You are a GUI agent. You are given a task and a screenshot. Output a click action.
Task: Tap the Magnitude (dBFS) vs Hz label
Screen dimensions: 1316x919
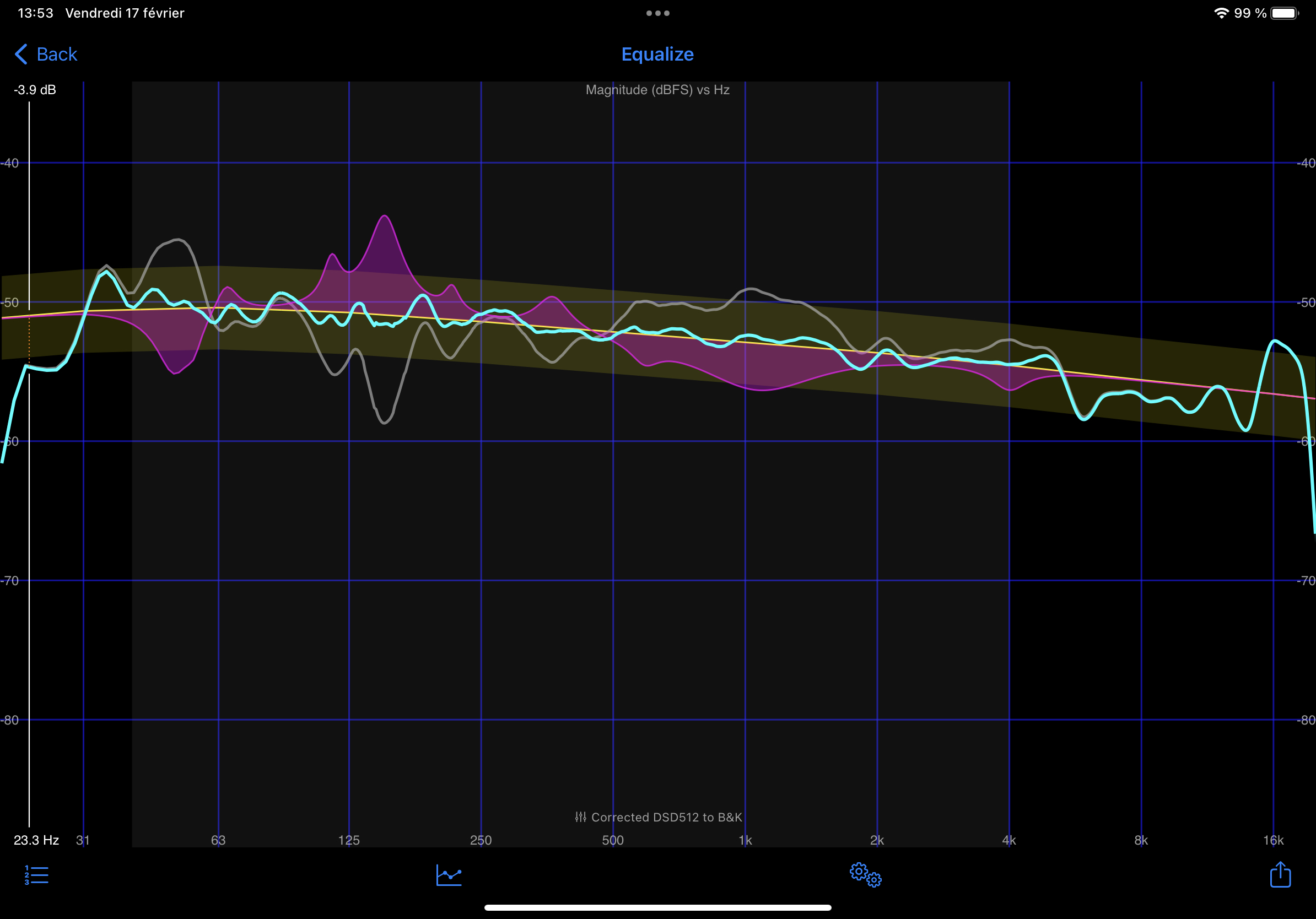point(657,90)
